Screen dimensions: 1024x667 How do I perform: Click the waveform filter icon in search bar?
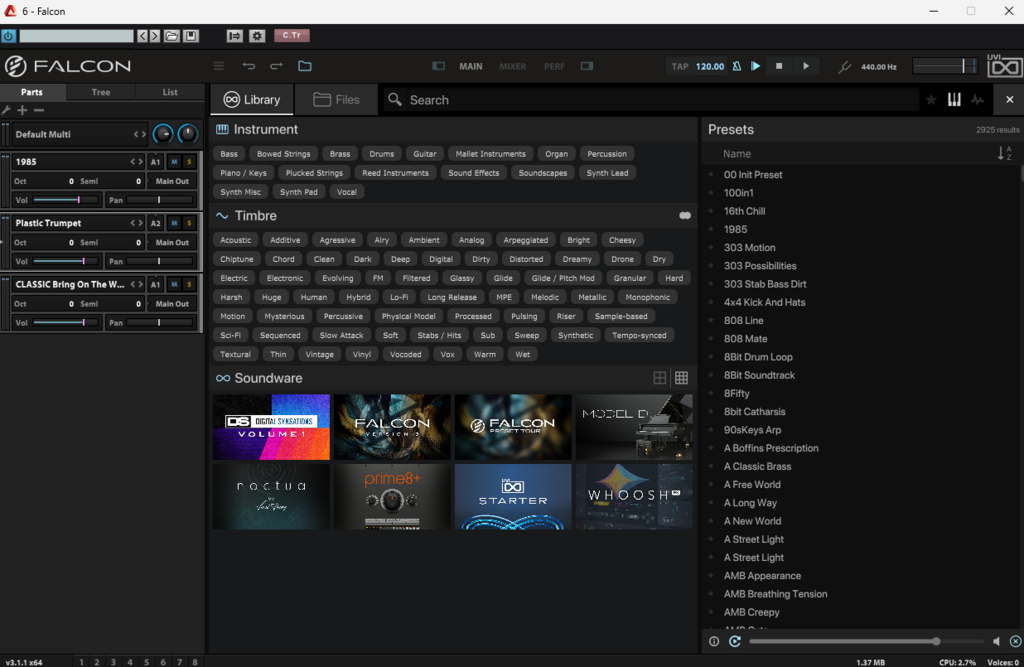point(978,100)
